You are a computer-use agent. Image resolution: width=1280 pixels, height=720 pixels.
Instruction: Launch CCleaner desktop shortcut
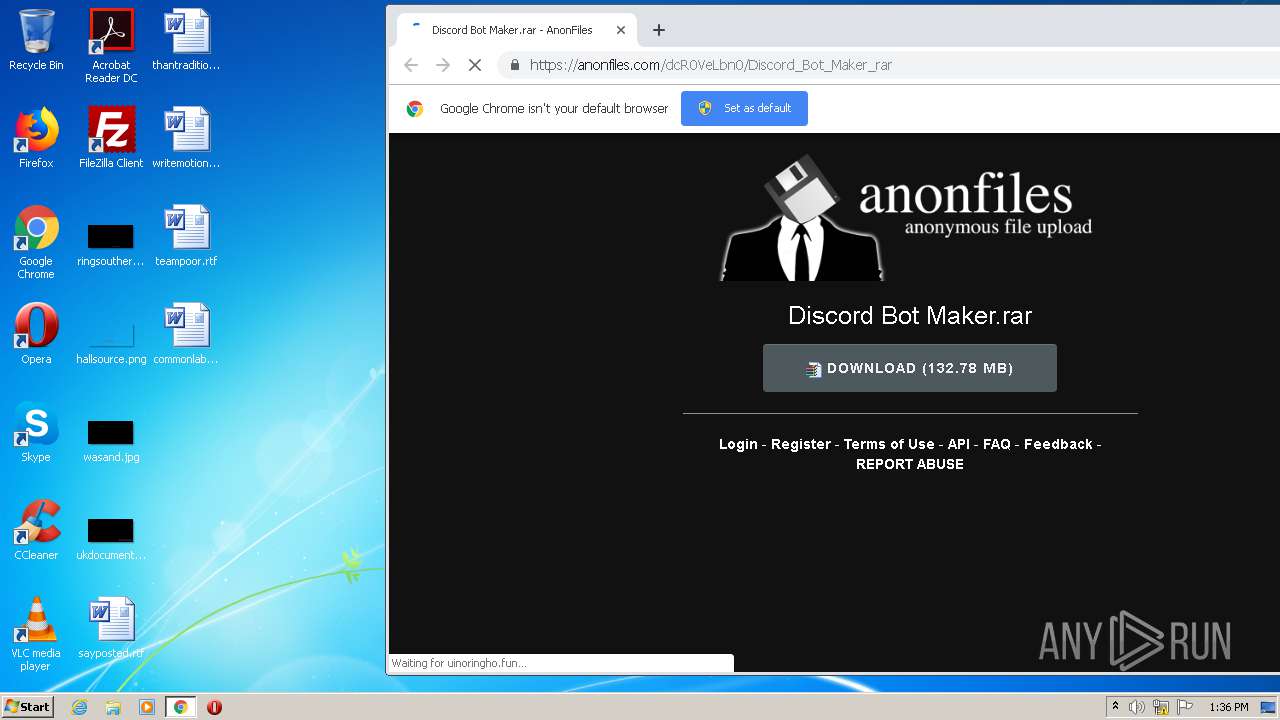coord(36,530)
